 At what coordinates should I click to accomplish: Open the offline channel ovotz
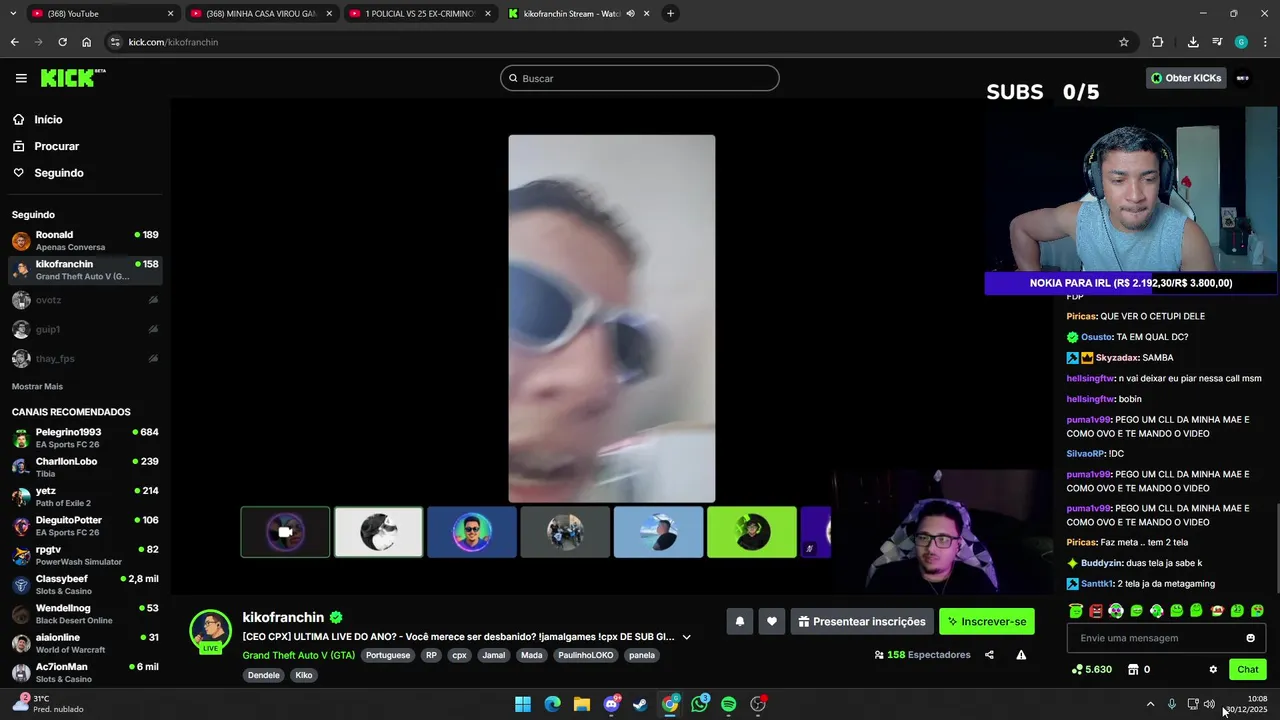(85, 300)
